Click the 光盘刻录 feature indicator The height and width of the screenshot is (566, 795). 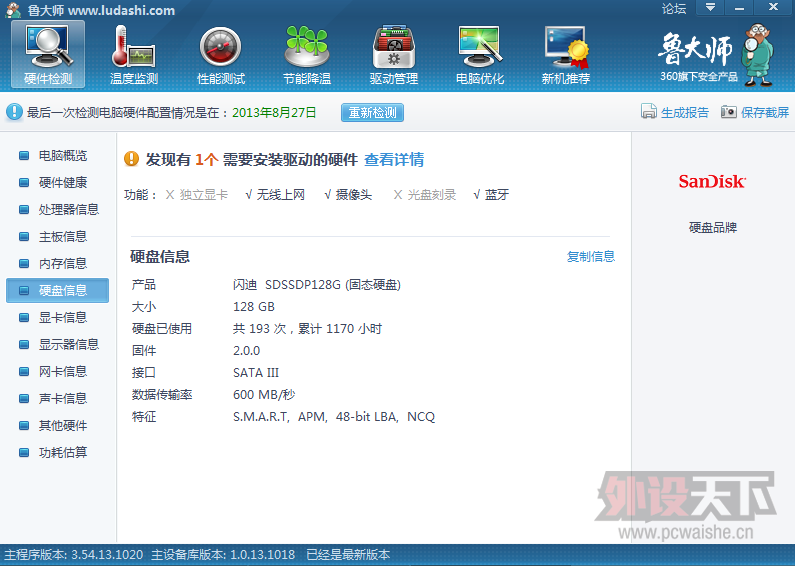pos(425,195)
